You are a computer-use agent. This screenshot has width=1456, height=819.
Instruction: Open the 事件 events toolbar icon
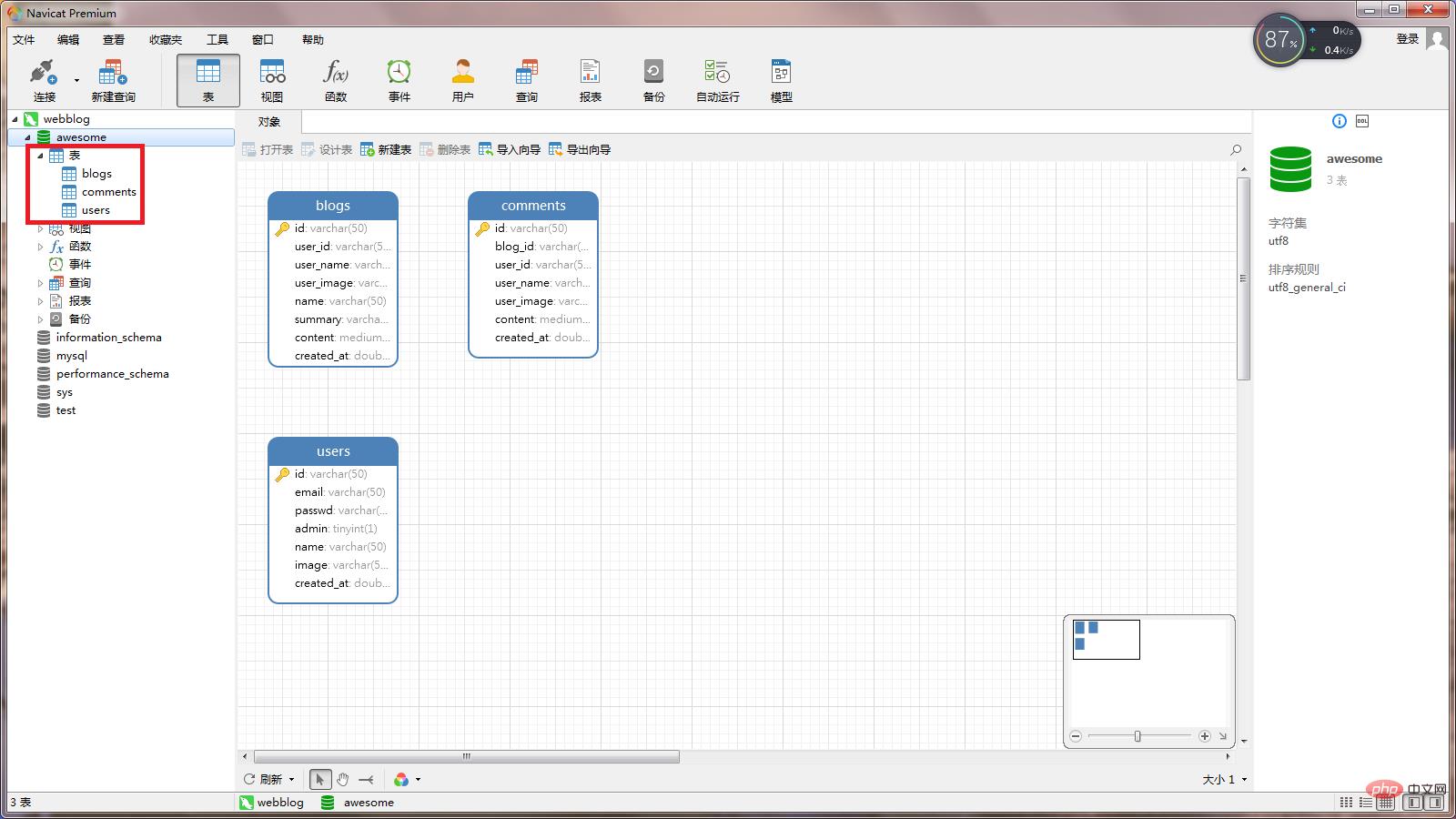point(399,80)
